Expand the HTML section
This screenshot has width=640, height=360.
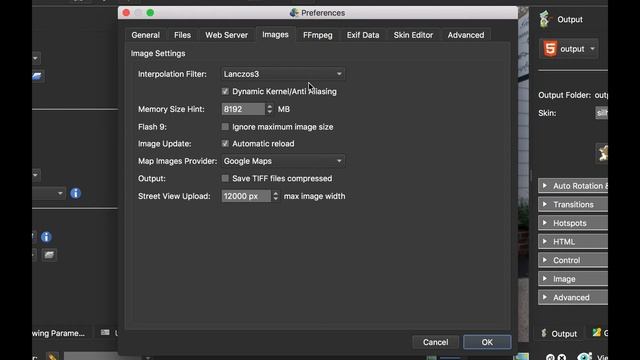point(573,242)
